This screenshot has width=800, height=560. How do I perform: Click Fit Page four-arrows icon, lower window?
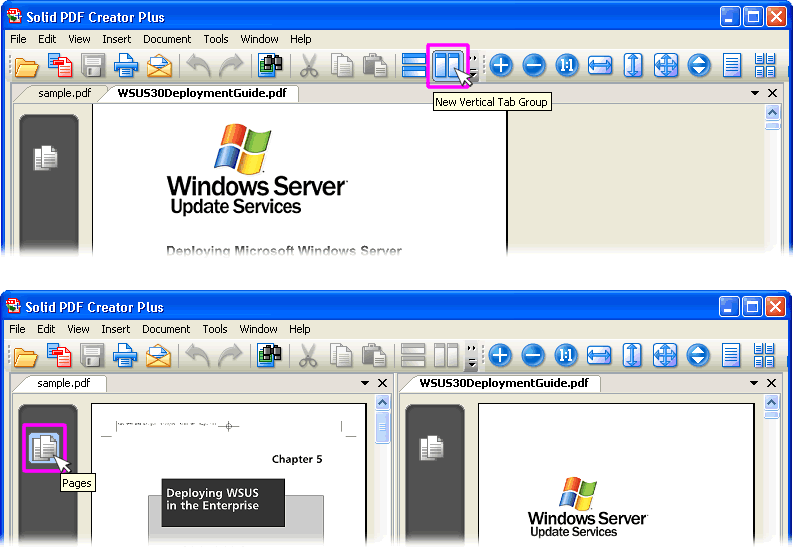tap(665, 355)
